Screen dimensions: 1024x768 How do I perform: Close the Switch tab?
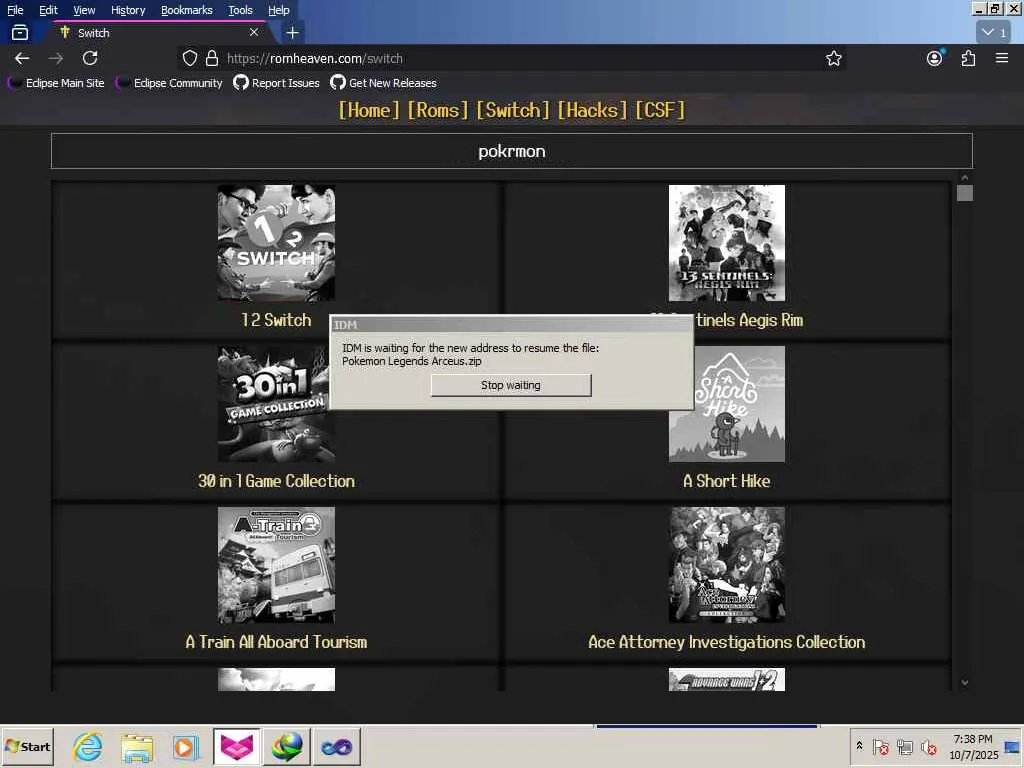point(254,32)
